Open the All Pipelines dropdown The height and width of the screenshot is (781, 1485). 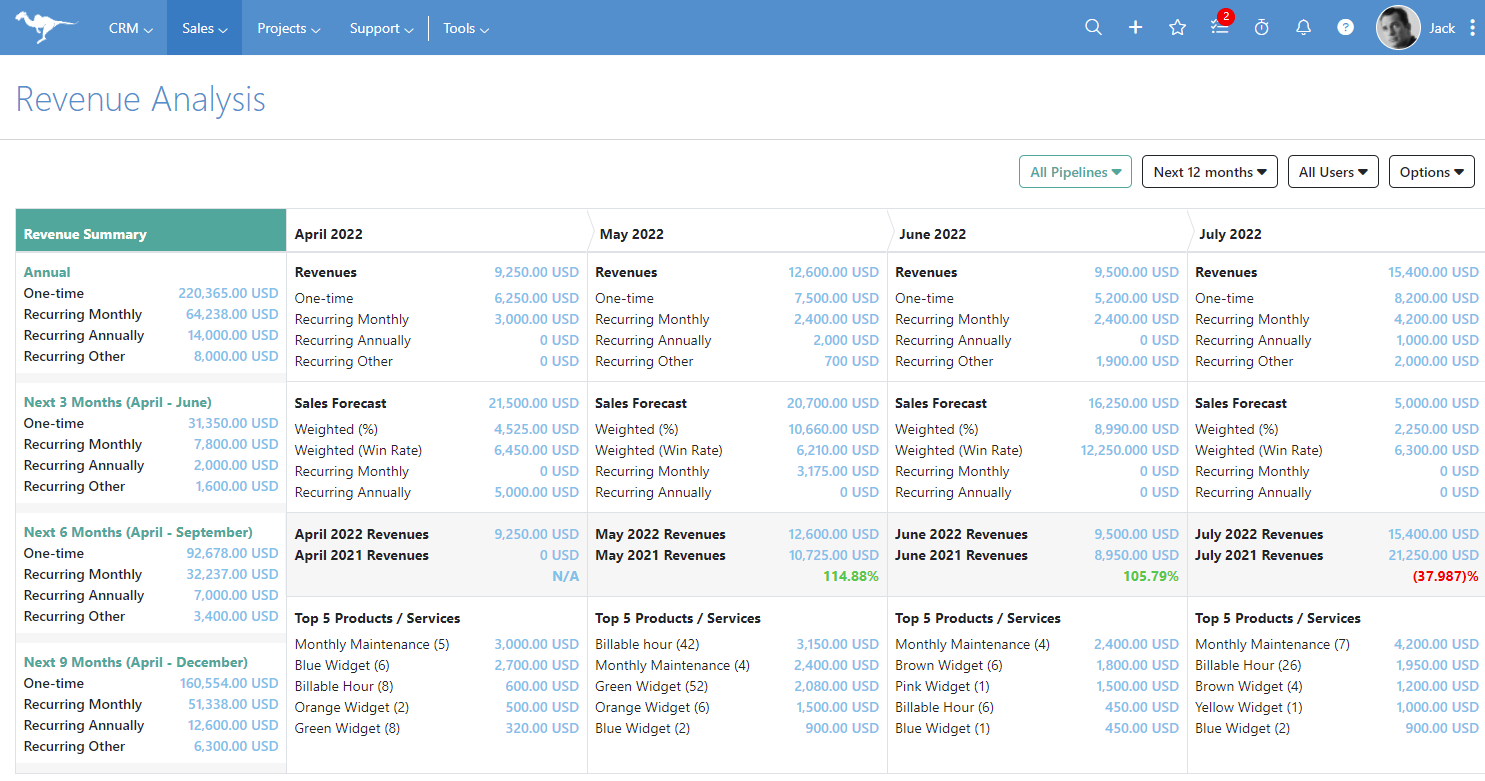[x=1075, y=171]
